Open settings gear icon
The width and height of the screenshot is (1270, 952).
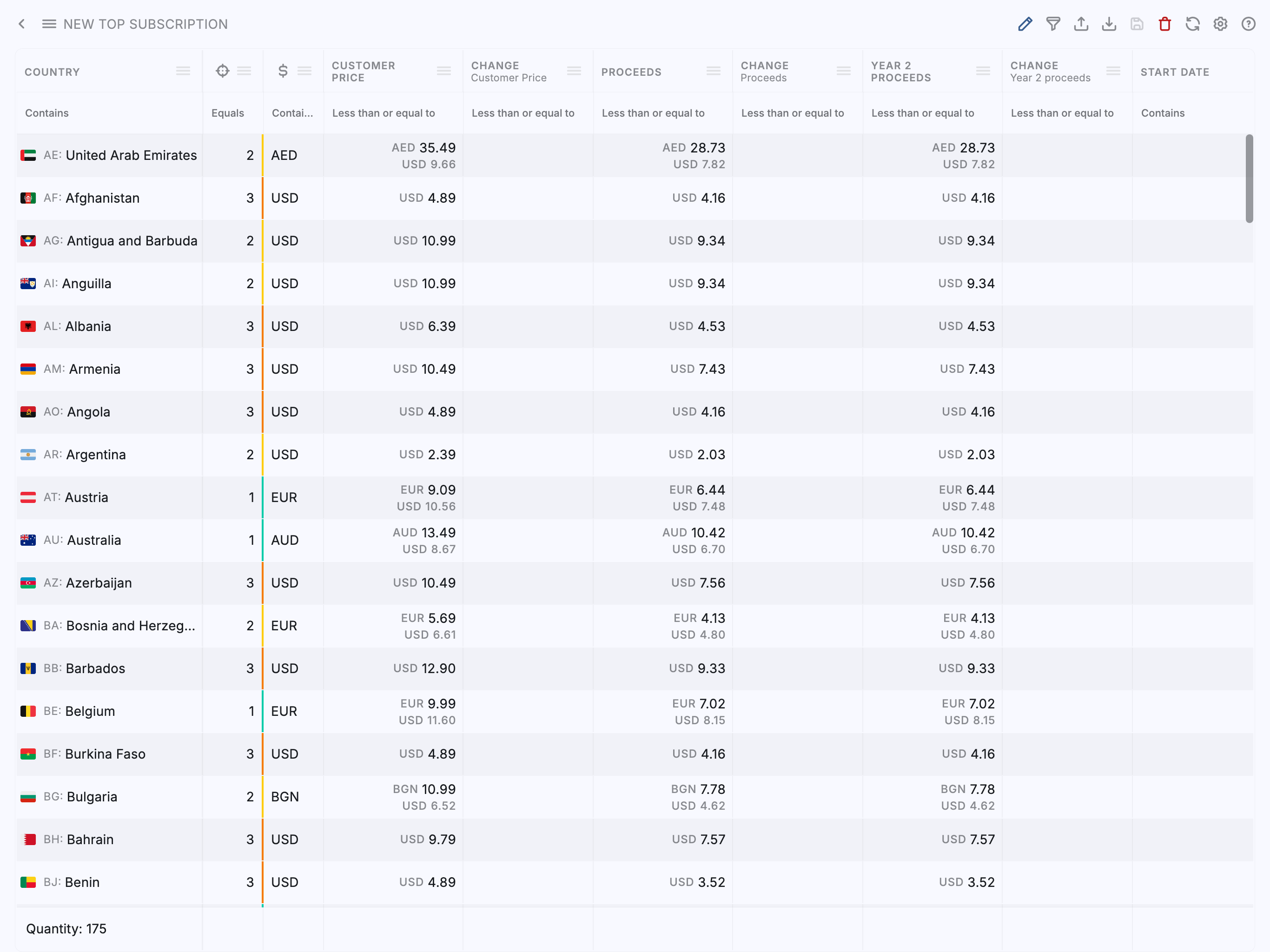coord(1220,24)
